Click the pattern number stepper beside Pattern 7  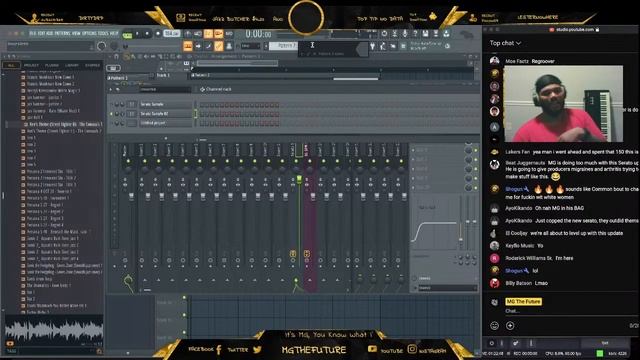point(266,46)
